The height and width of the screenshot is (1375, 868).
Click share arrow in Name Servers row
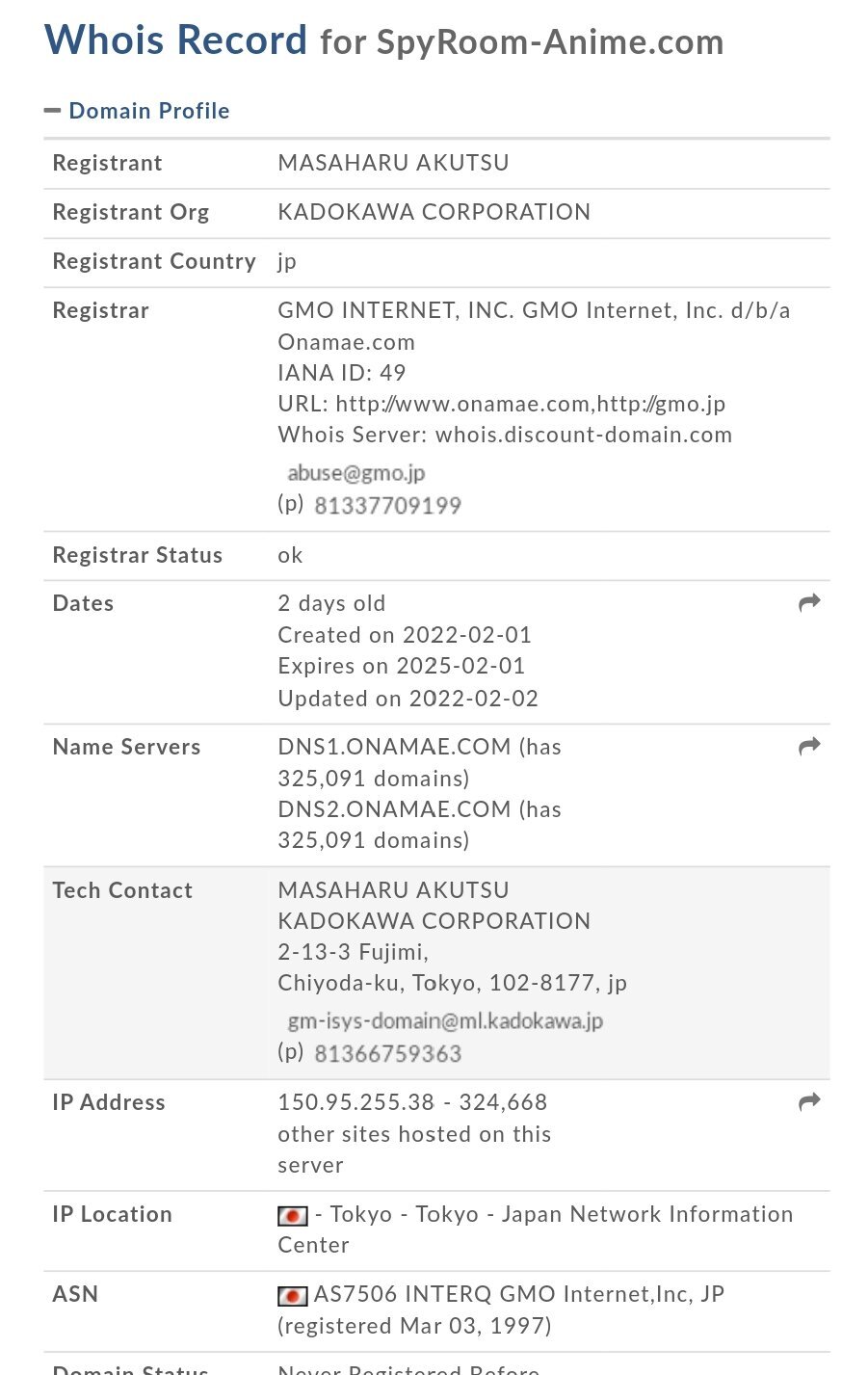point(809,747)
